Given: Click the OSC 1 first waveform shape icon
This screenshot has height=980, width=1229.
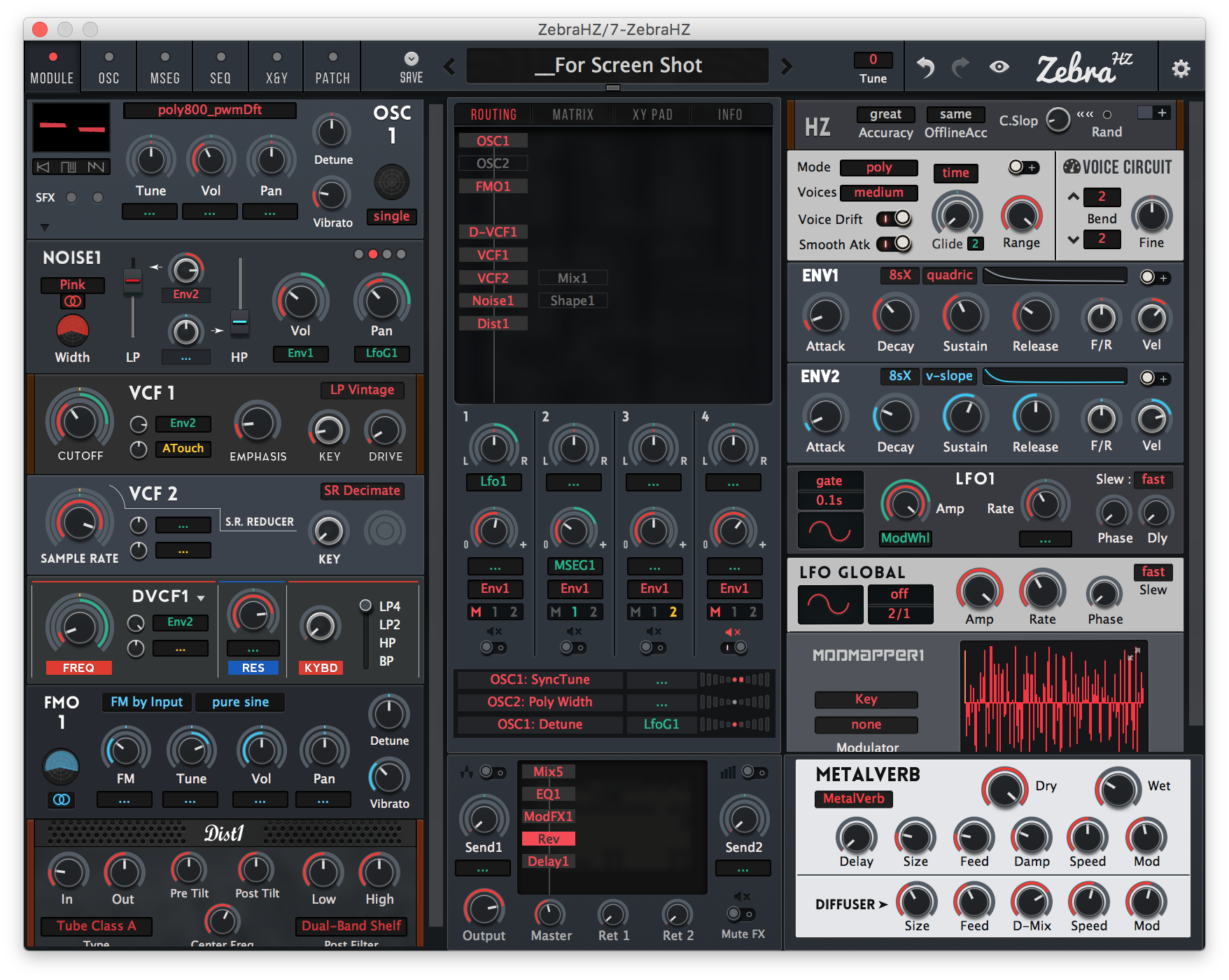Looking at the screenshot, I should click(x=43, y=167).
